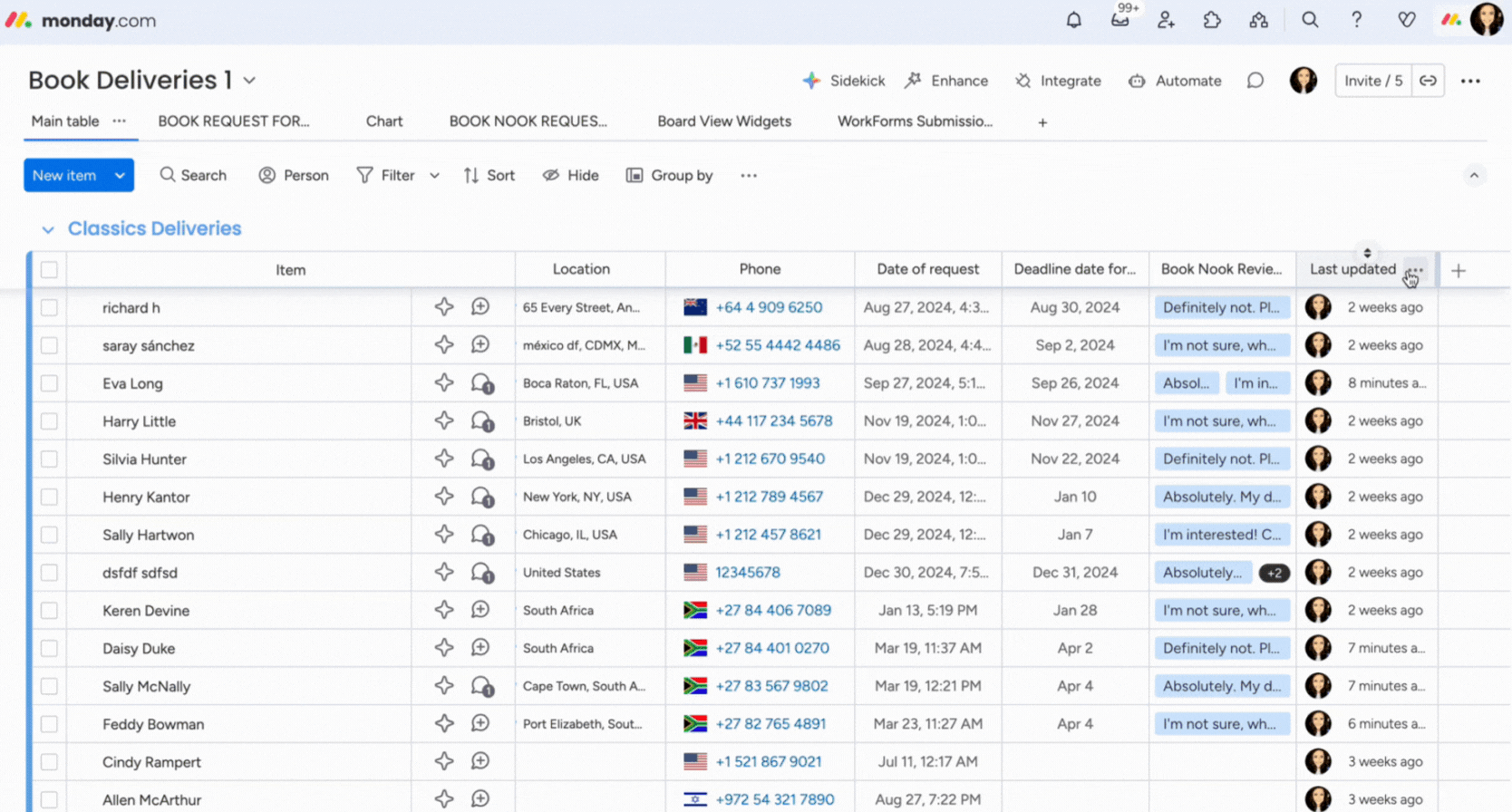This screenshot has width=1512, height=812.
Task: Click Absolutely tag in Henry Kantor row
Action: pyautogui.click(x=1221, y=497)
